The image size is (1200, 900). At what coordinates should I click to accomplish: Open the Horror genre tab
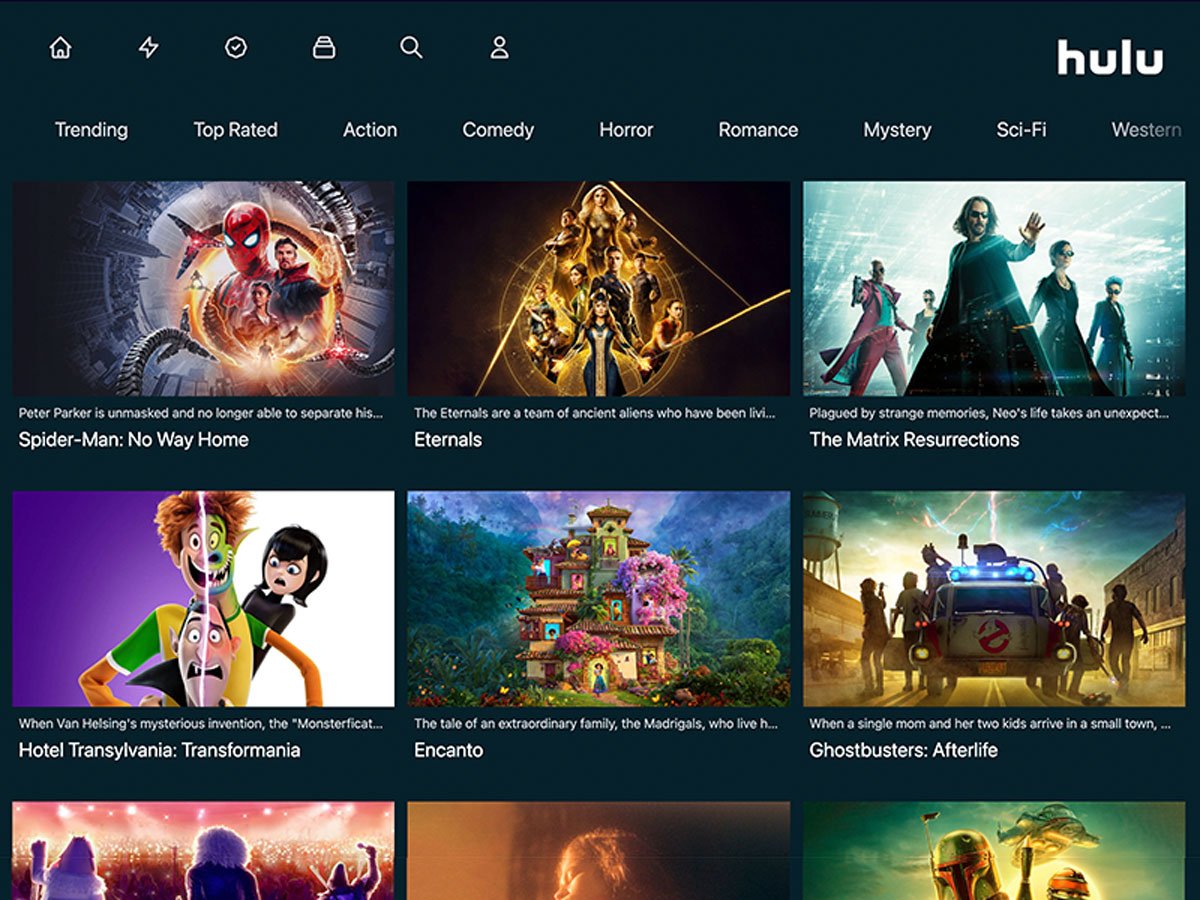click(x=626, y=130)
